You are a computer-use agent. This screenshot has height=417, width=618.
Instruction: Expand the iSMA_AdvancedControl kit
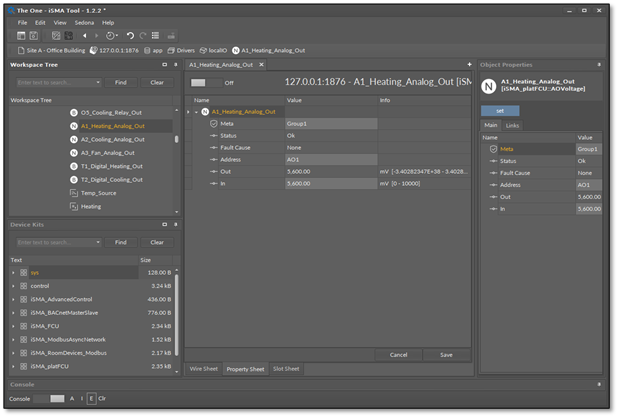coord(13,299)
